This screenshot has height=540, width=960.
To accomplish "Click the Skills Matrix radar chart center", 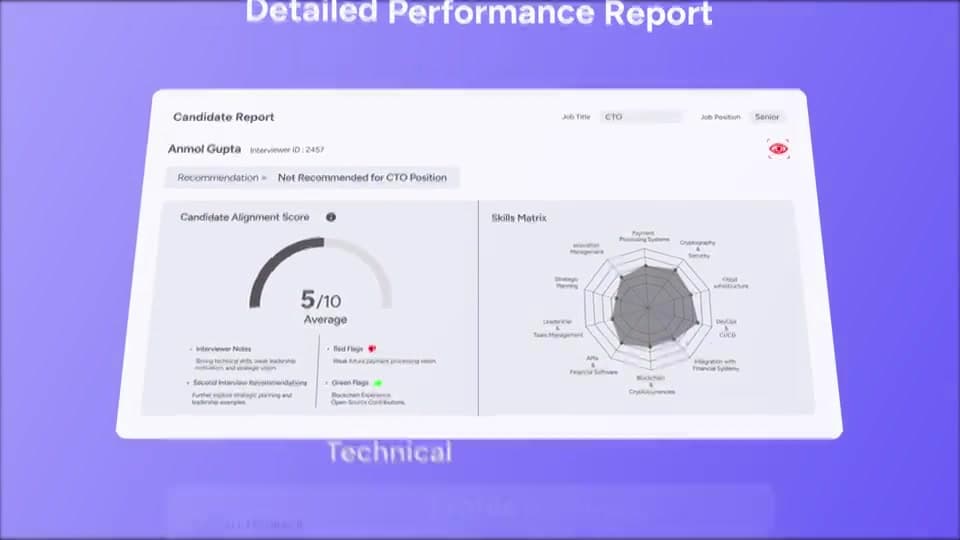I will click(x=647, y=306).
